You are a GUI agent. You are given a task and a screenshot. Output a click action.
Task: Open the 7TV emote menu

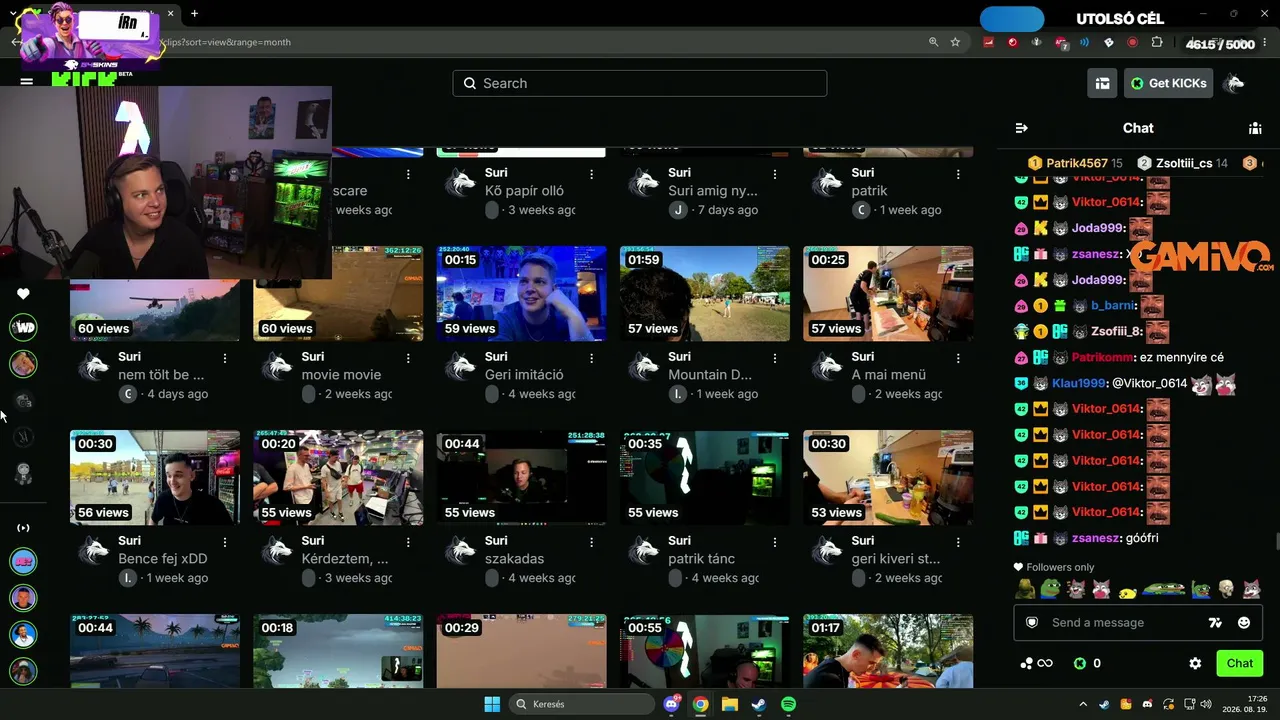tap(1215, 622)
